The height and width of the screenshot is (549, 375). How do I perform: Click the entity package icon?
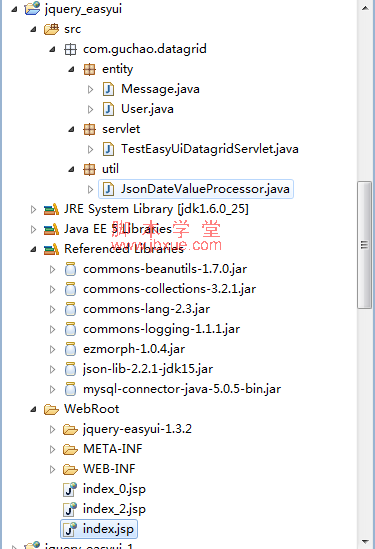coord(89,69)
